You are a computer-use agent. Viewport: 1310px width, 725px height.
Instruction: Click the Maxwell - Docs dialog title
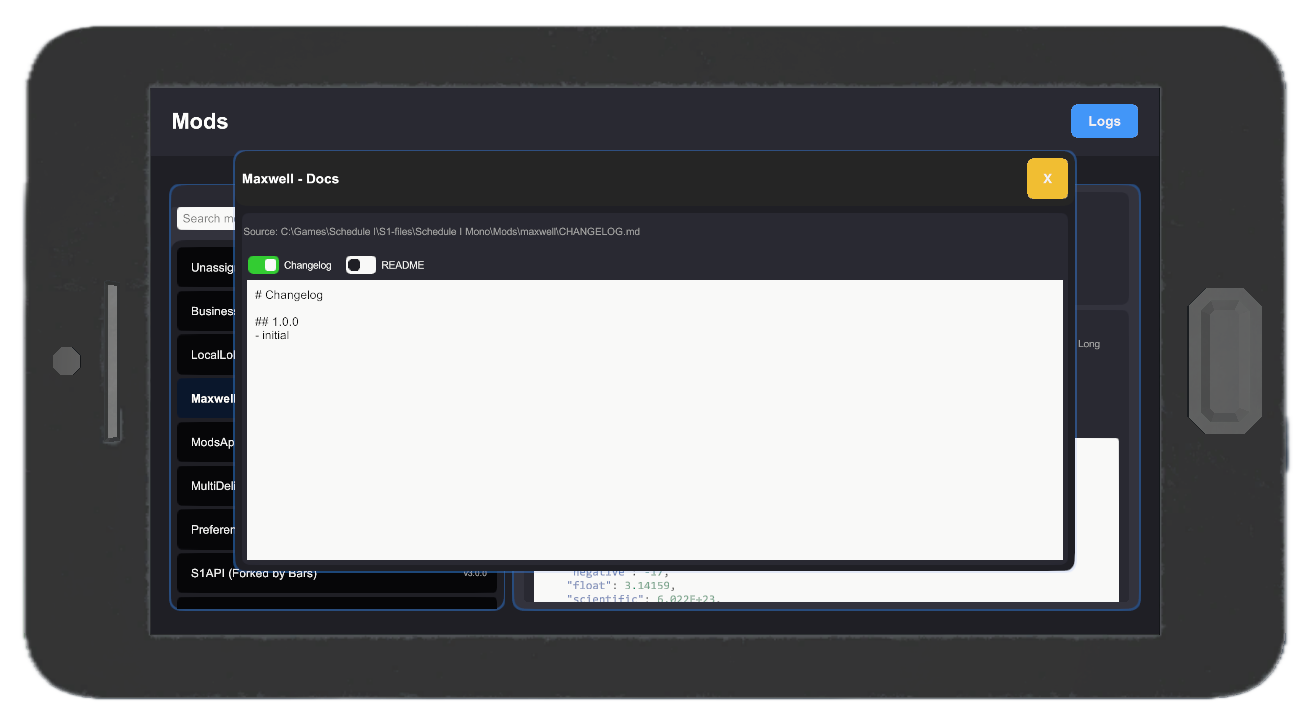[290, 178]
